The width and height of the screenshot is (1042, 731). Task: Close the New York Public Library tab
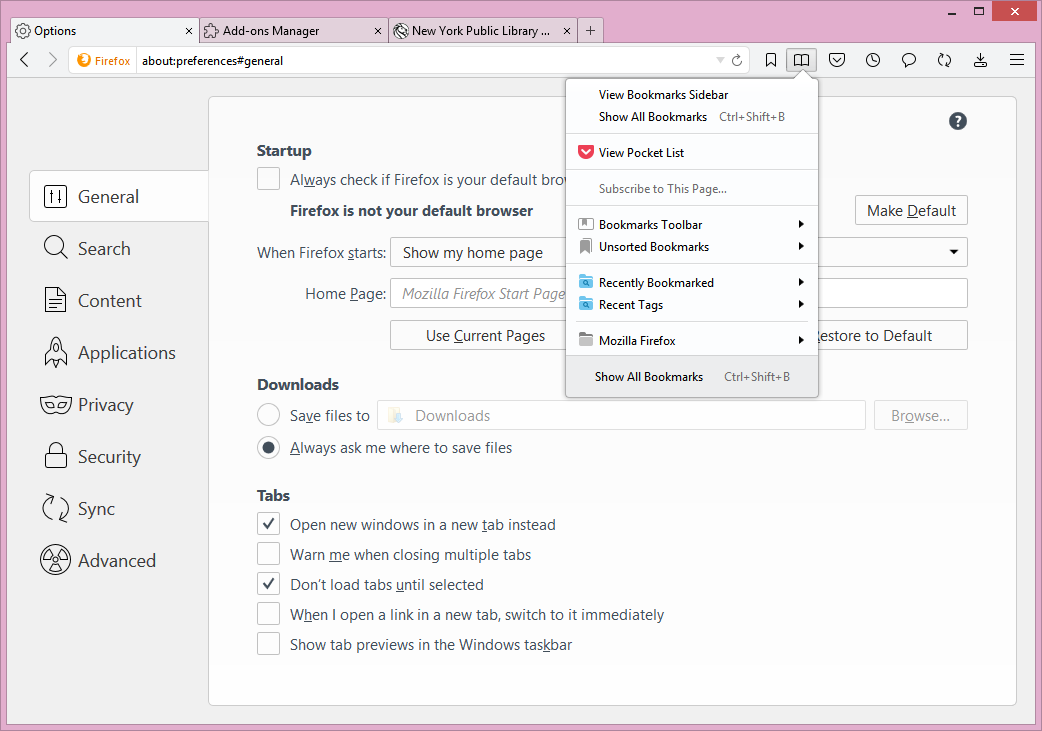coord(567,31)
